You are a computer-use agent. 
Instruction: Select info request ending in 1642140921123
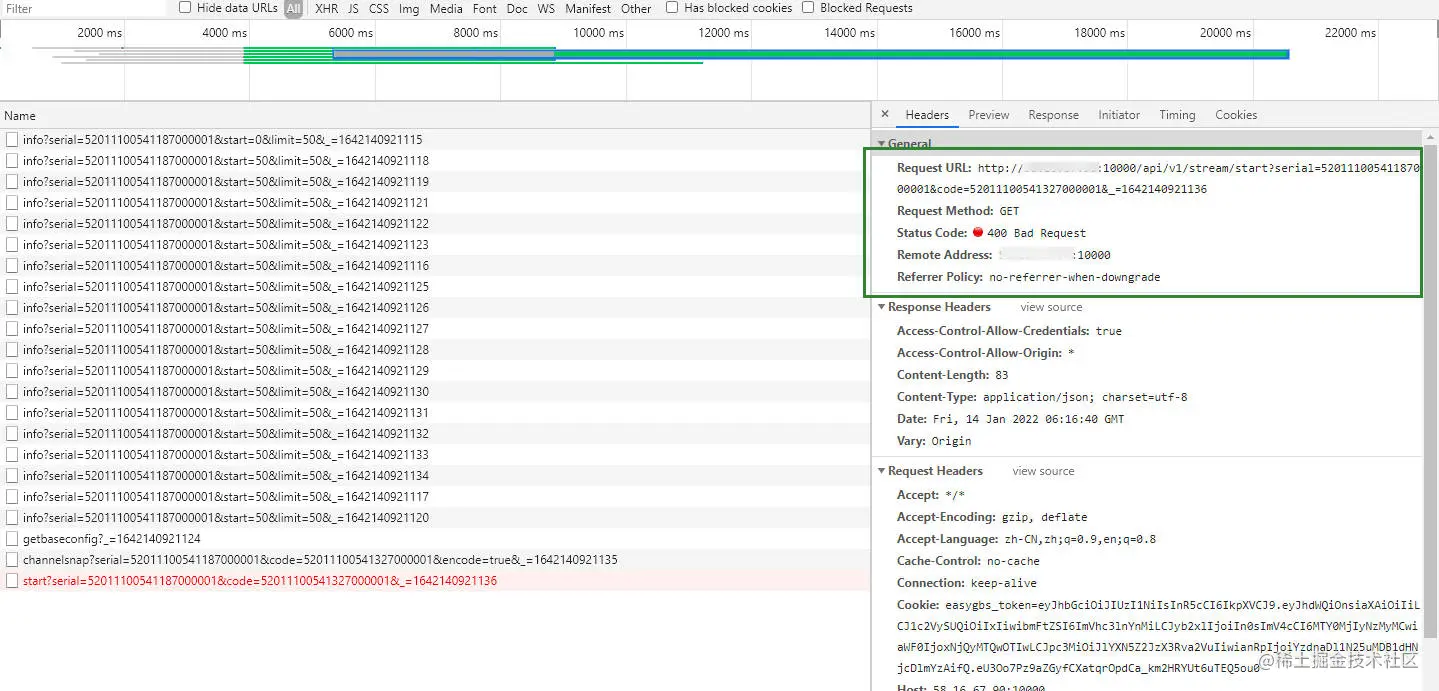435,245
